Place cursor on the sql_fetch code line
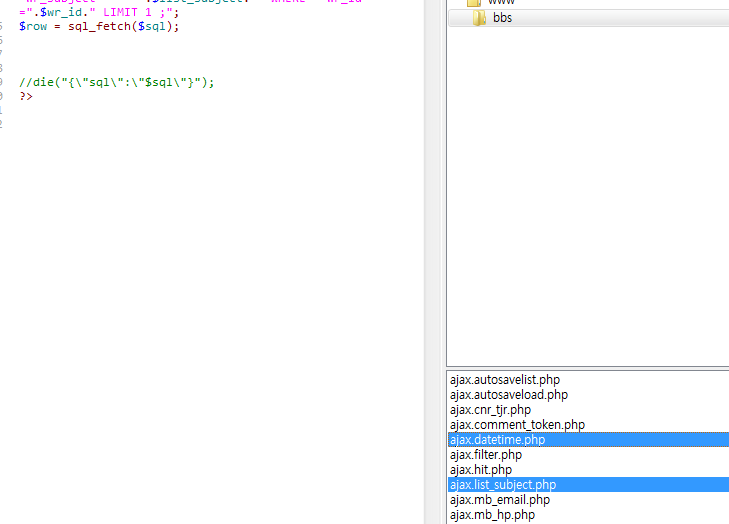This screenshot has height=524, width=729. coord(99,26)
